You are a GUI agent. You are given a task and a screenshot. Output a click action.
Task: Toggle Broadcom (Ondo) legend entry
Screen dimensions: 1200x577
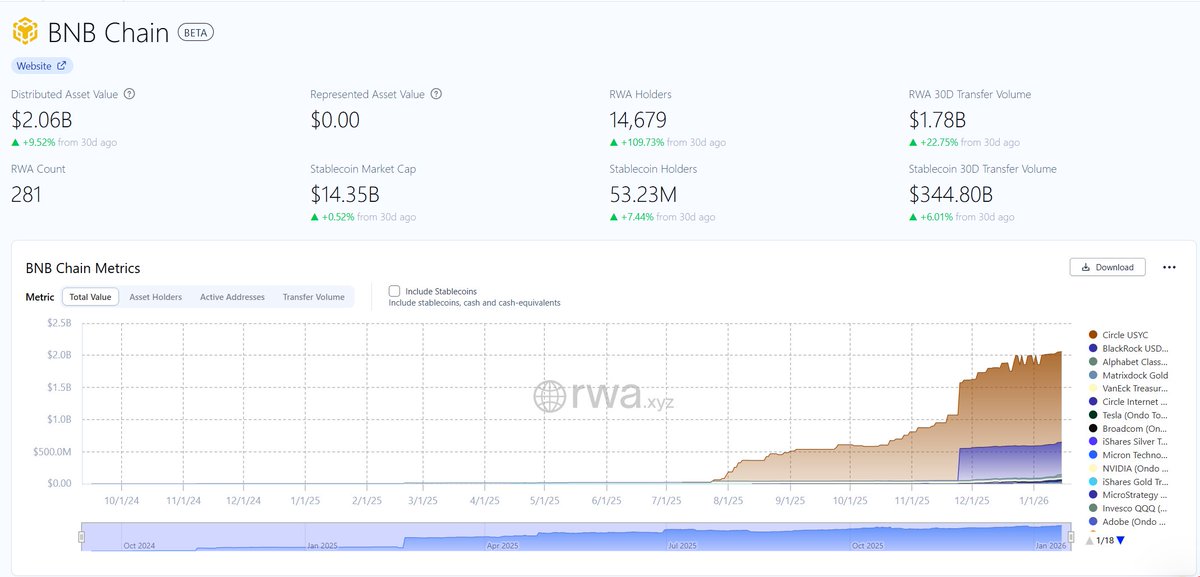1127,428
